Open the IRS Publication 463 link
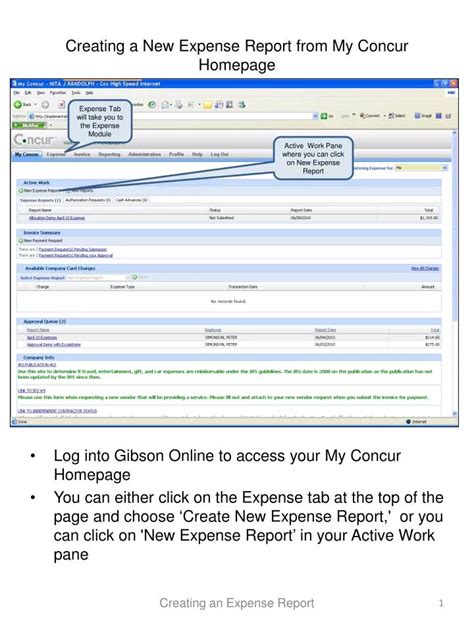This screenshot has width=474, height=632. click(37, 365)
